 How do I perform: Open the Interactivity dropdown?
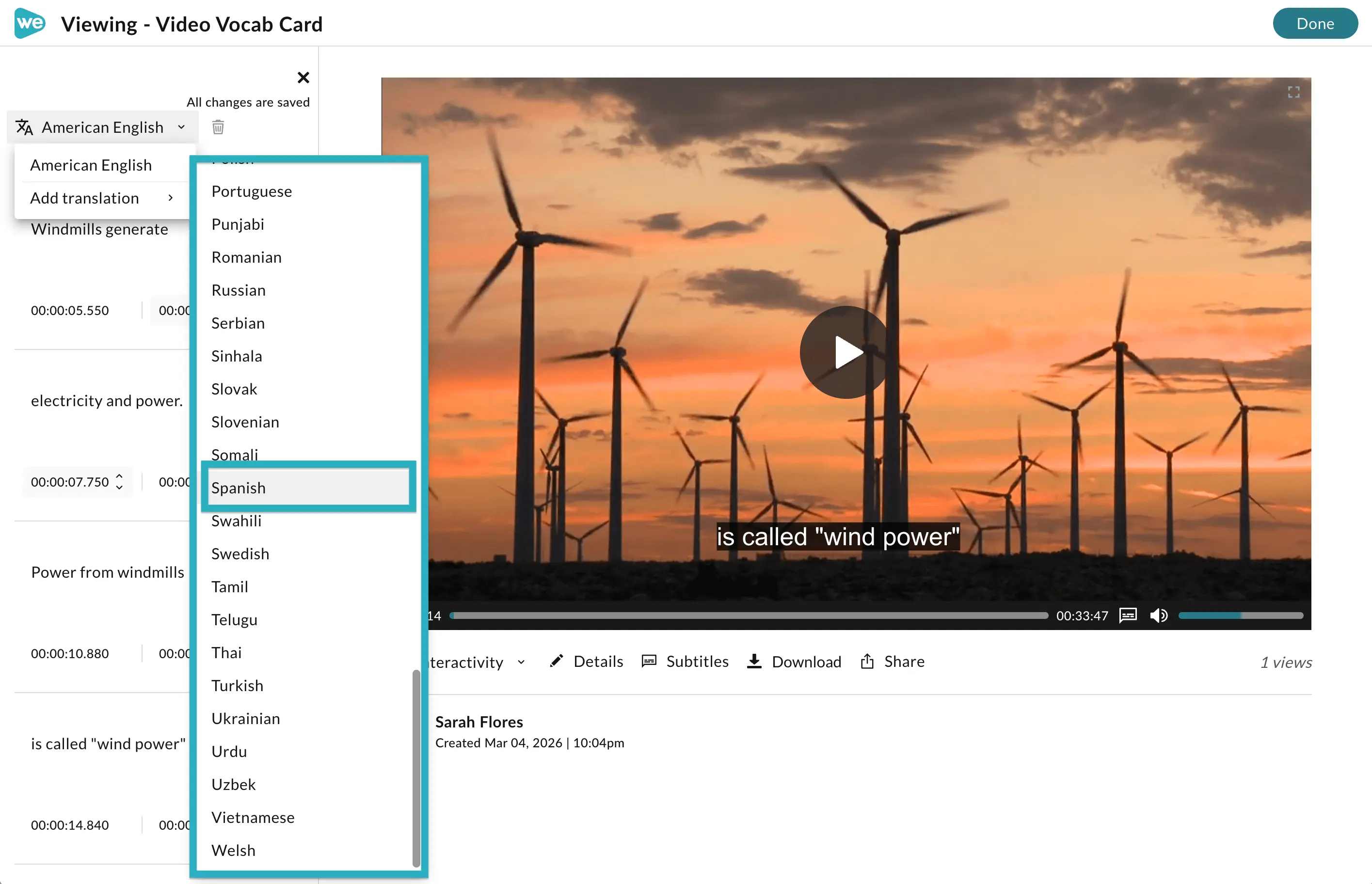[477, 662]
